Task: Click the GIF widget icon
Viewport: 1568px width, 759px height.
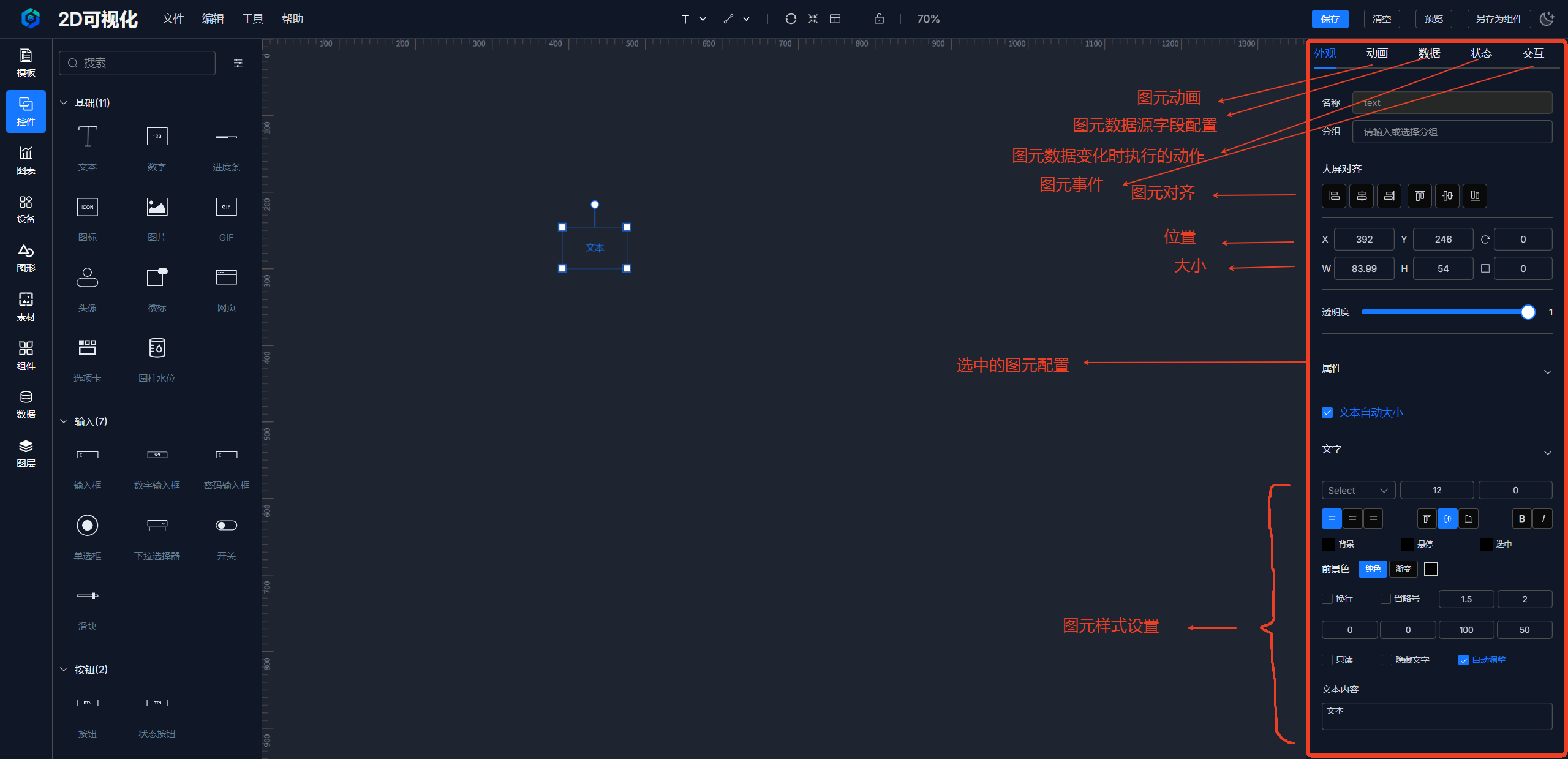Action: click(x=226, y=207)
